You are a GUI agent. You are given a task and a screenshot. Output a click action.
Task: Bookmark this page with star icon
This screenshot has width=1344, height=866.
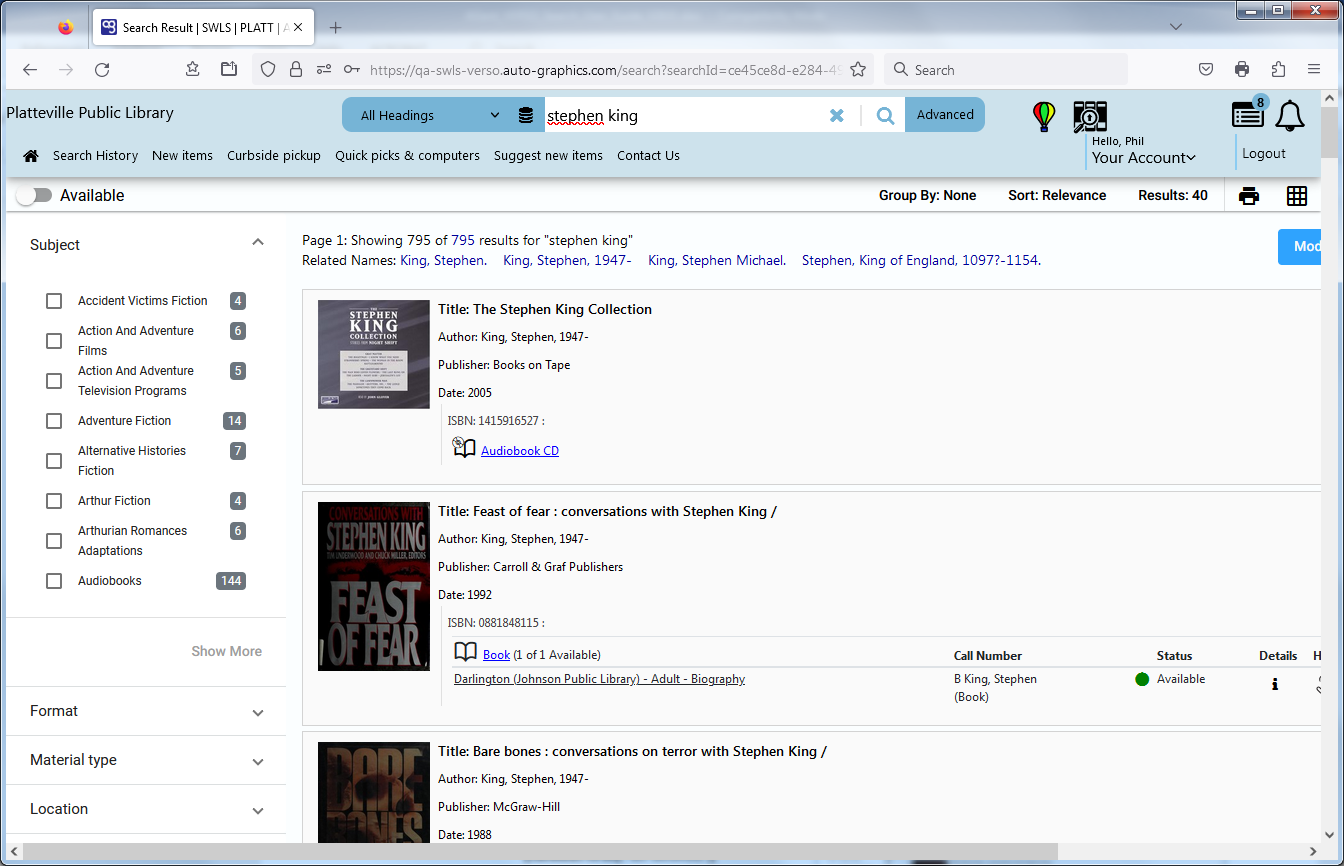click(x=857, y=70)
